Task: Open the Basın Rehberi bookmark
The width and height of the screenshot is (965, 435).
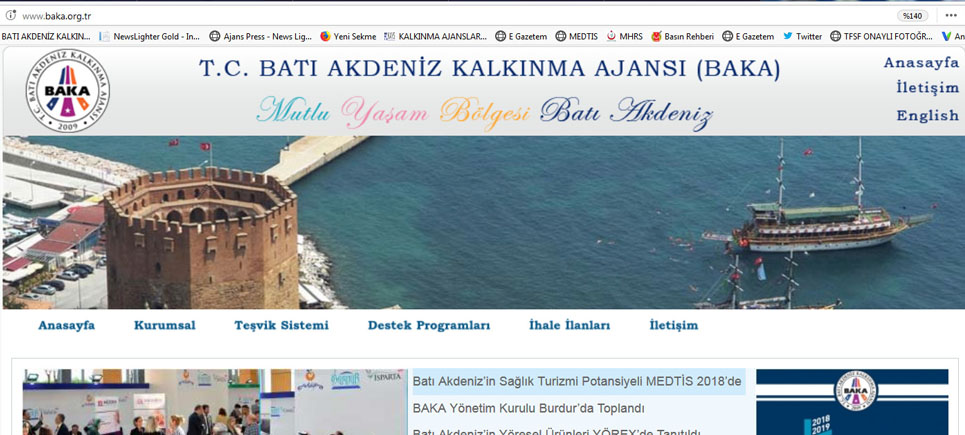Action: pyautogui.click(x=683, y=36)
